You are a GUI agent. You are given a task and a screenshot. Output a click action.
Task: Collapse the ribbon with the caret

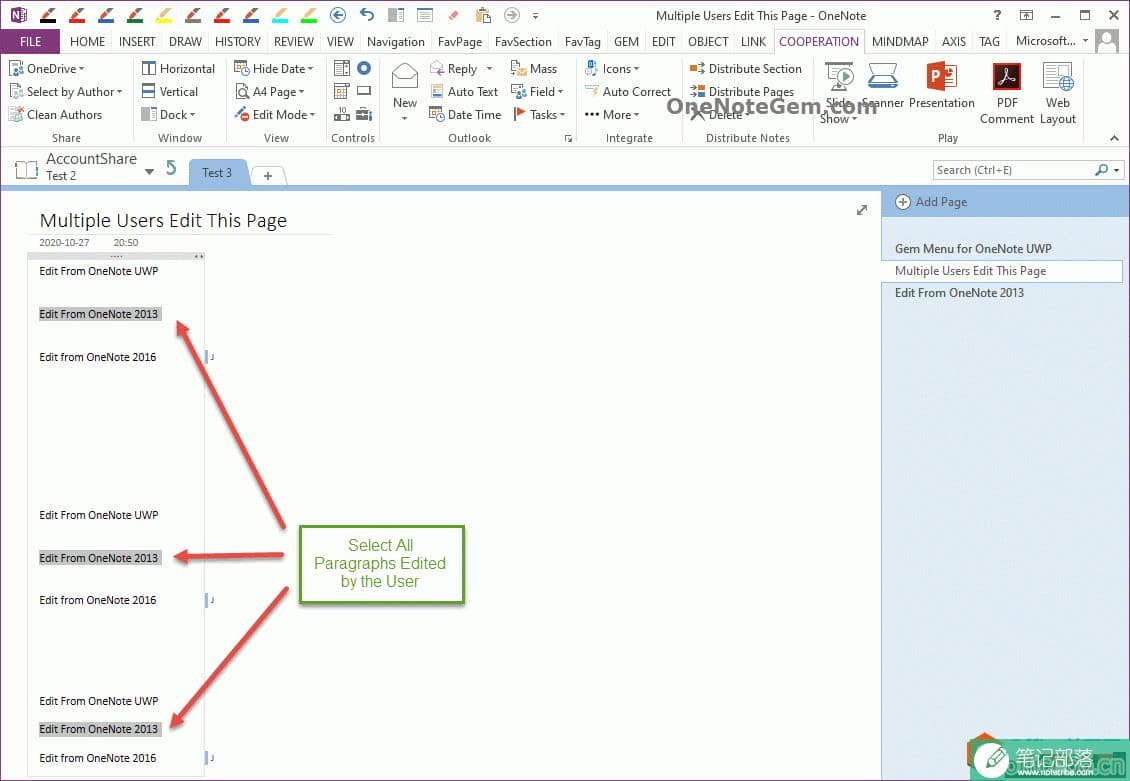click(1114, 138)
